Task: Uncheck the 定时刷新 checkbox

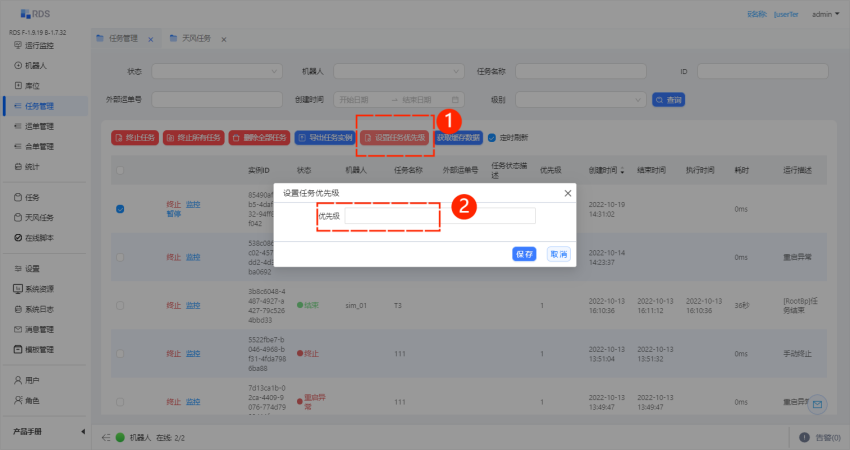Action: tap(491, 137)
